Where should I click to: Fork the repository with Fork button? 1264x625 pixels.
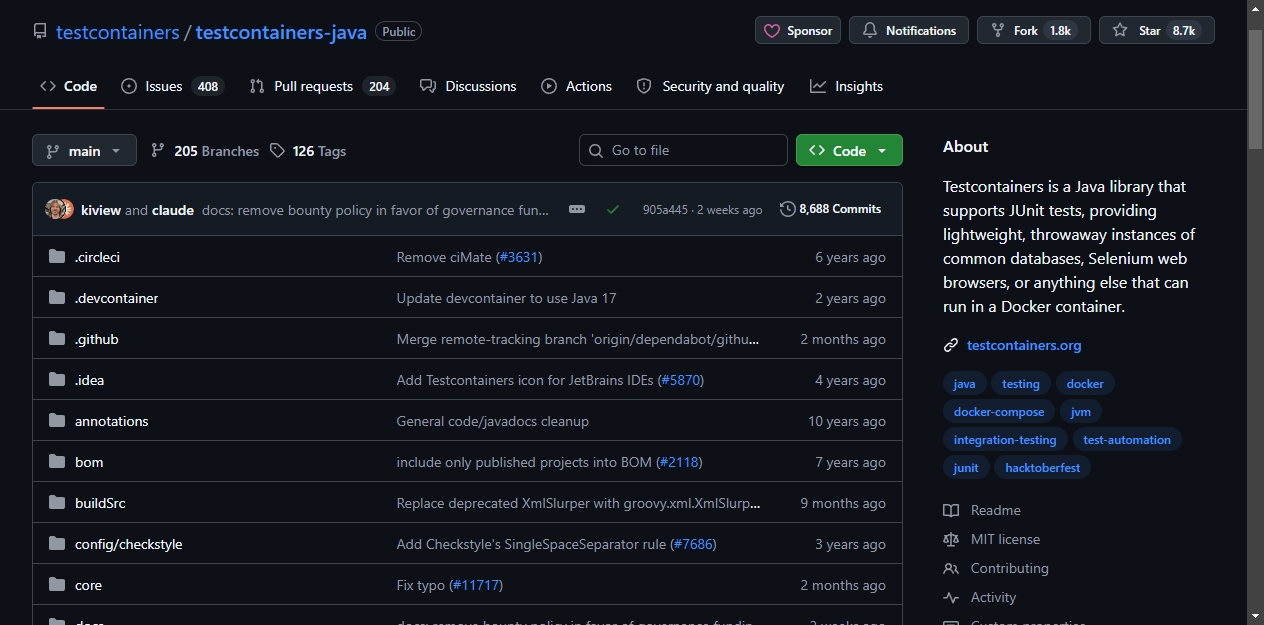(x=1034, y=31)
